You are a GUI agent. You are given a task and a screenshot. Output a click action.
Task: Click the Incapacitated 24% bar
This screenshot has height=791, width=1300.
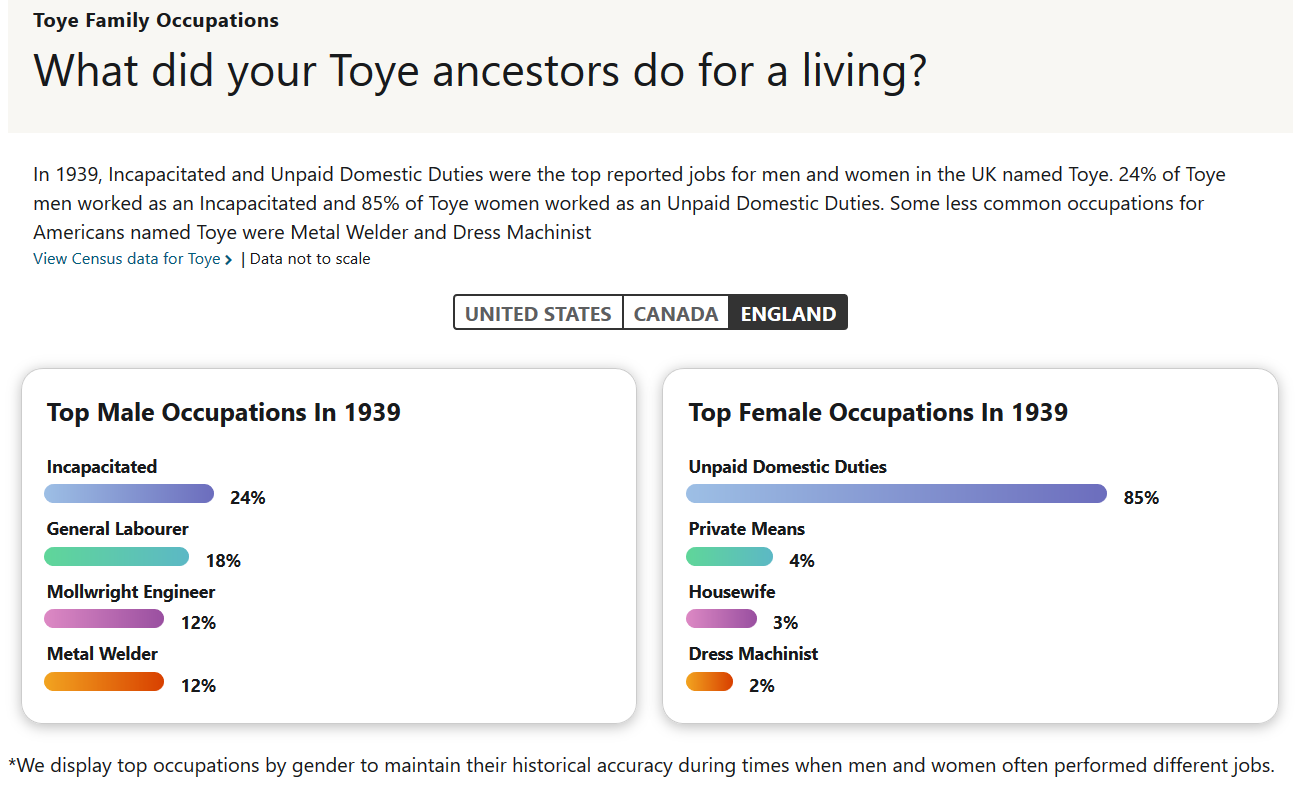129,493
